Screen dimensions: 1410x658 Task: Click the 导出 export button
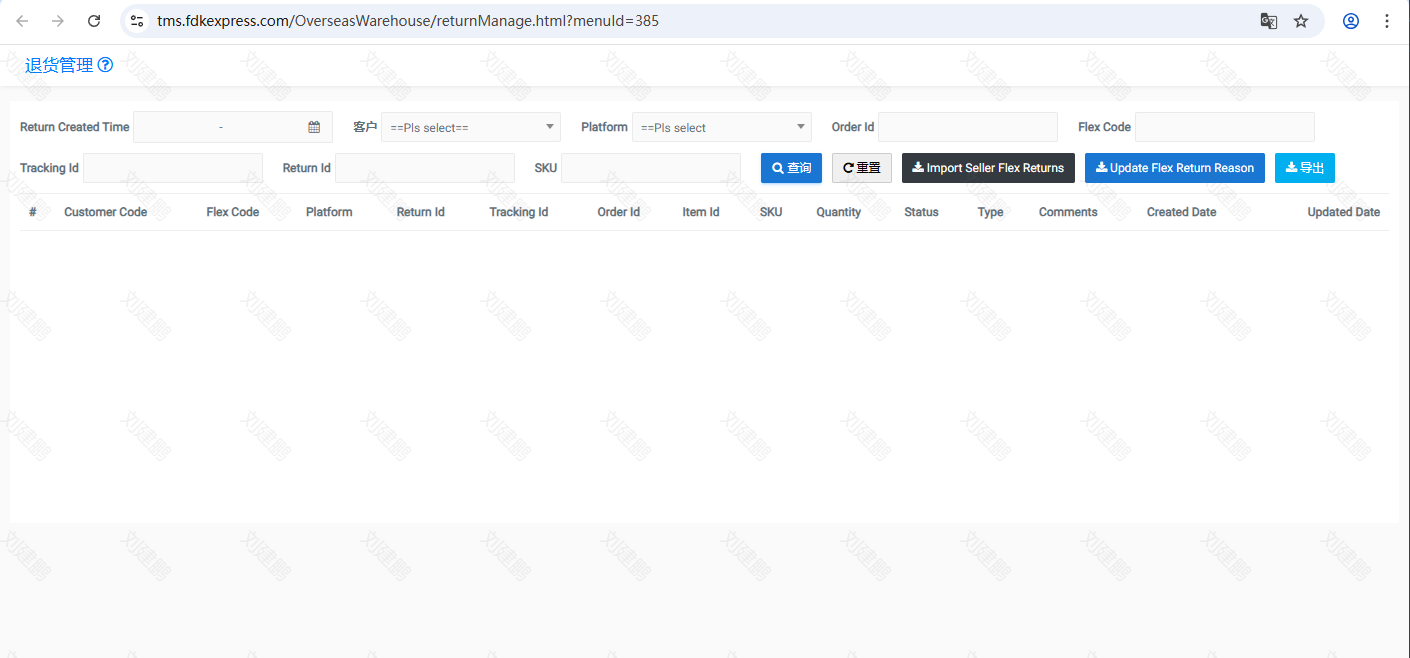[1304, 168]
